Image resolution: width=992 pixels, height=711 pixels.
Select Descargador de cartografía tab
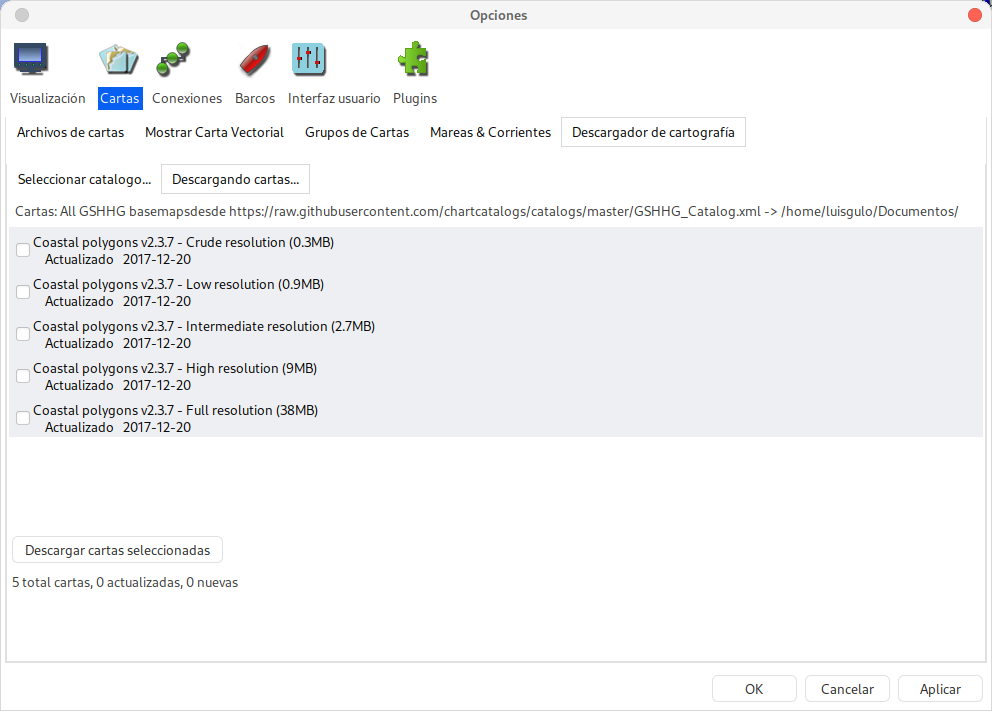click(x=653, y=132)
